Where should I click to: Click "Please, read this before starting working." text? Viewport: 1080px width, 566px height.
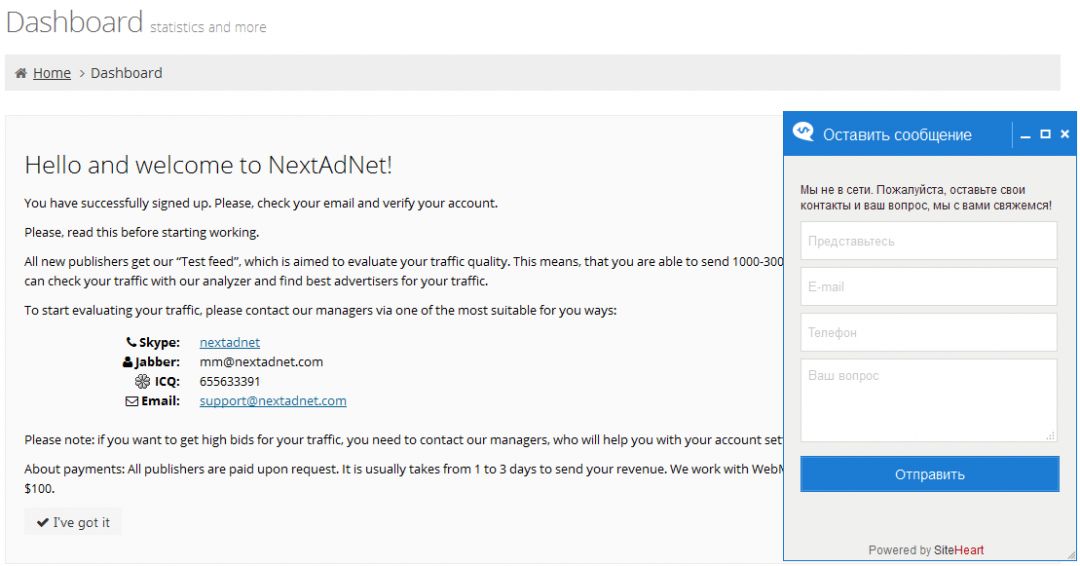(x=142, y=232)
